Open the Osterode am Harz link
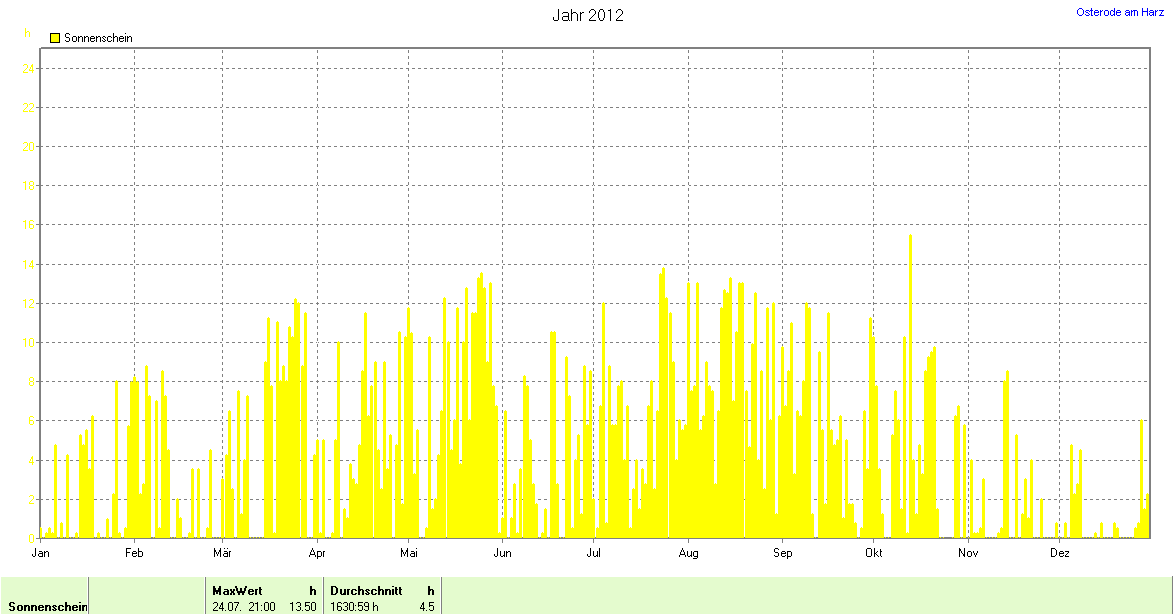Image resolution: width=1173 pixels, height=614 pixels. 1121,12
